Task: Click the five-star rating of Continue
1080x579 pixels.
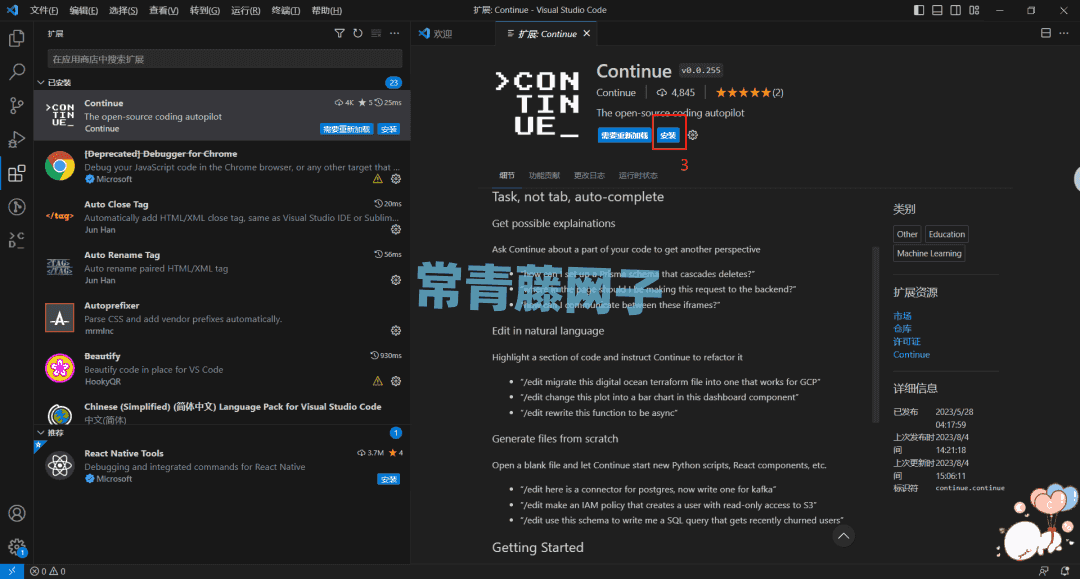Action: click(743, 92)
